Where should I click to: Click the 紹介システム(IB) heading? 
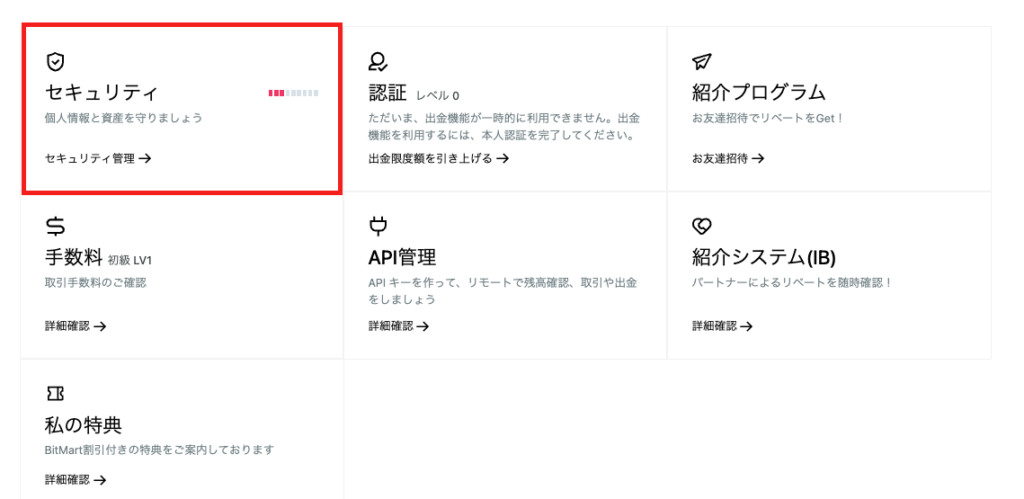(764, 258)
